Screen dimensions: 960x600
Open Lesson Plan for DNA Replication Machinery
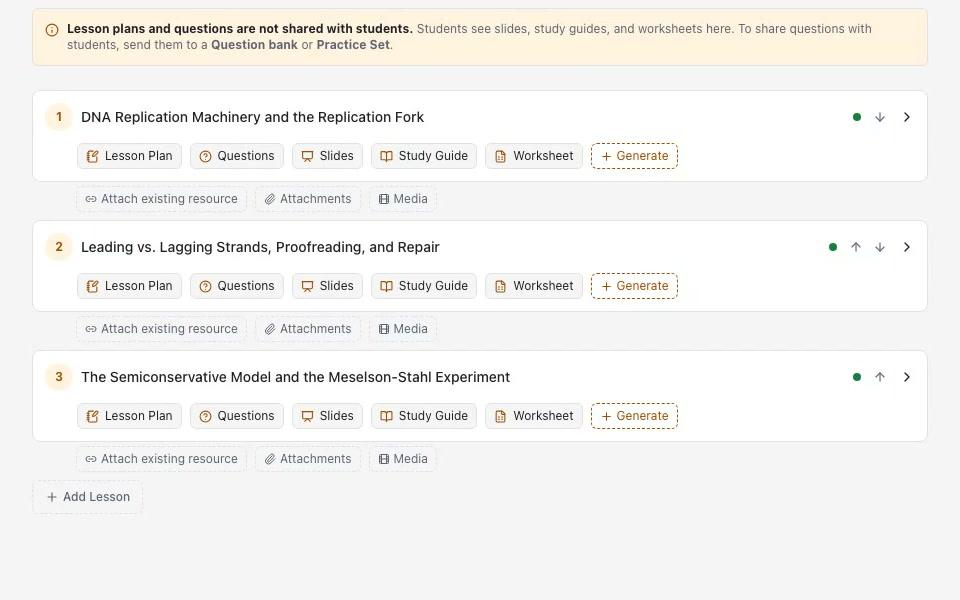pos(129,156)
